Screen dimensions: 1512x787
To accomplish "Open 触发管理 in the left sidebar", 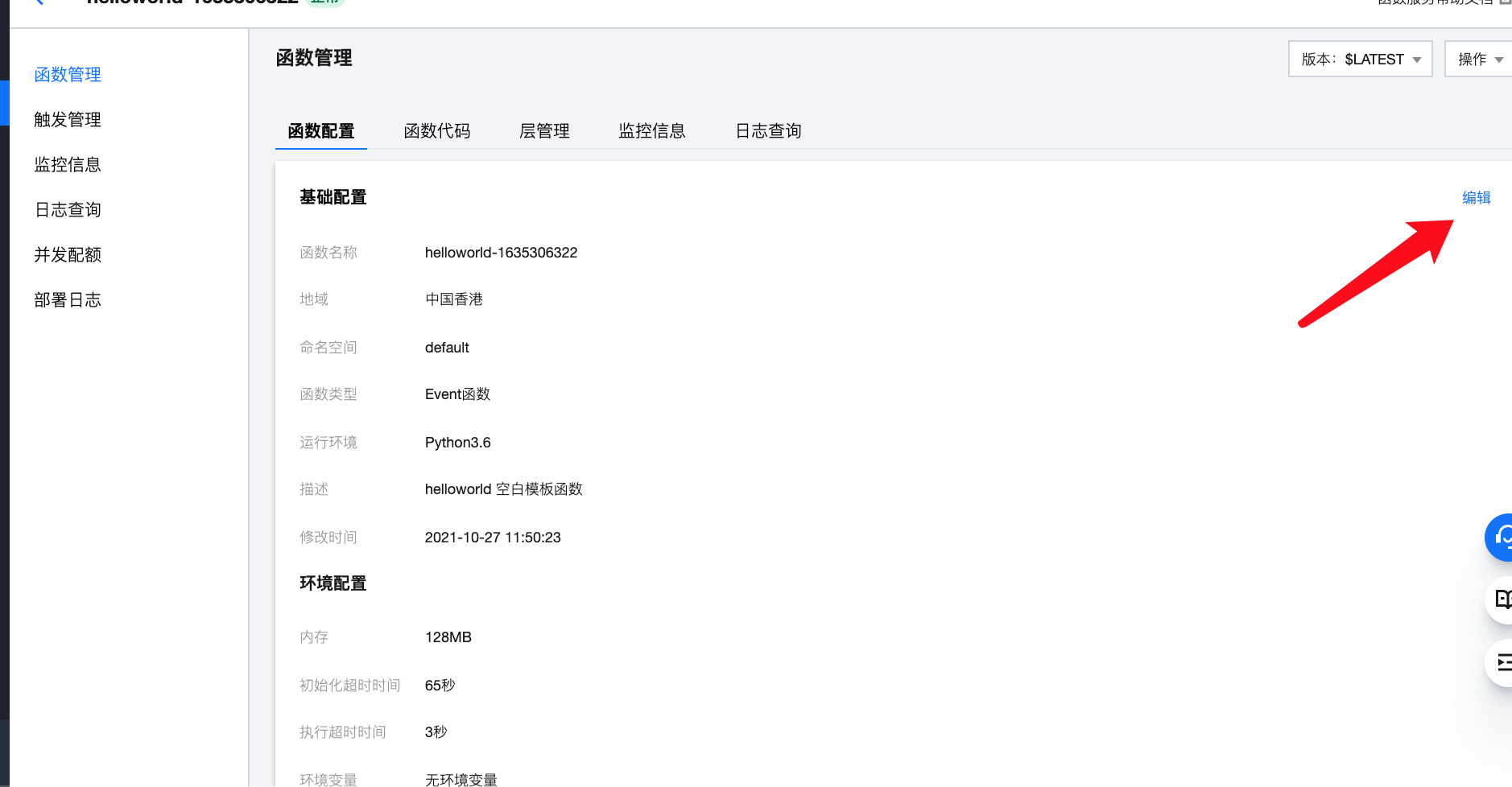I will tap(68, 120).
